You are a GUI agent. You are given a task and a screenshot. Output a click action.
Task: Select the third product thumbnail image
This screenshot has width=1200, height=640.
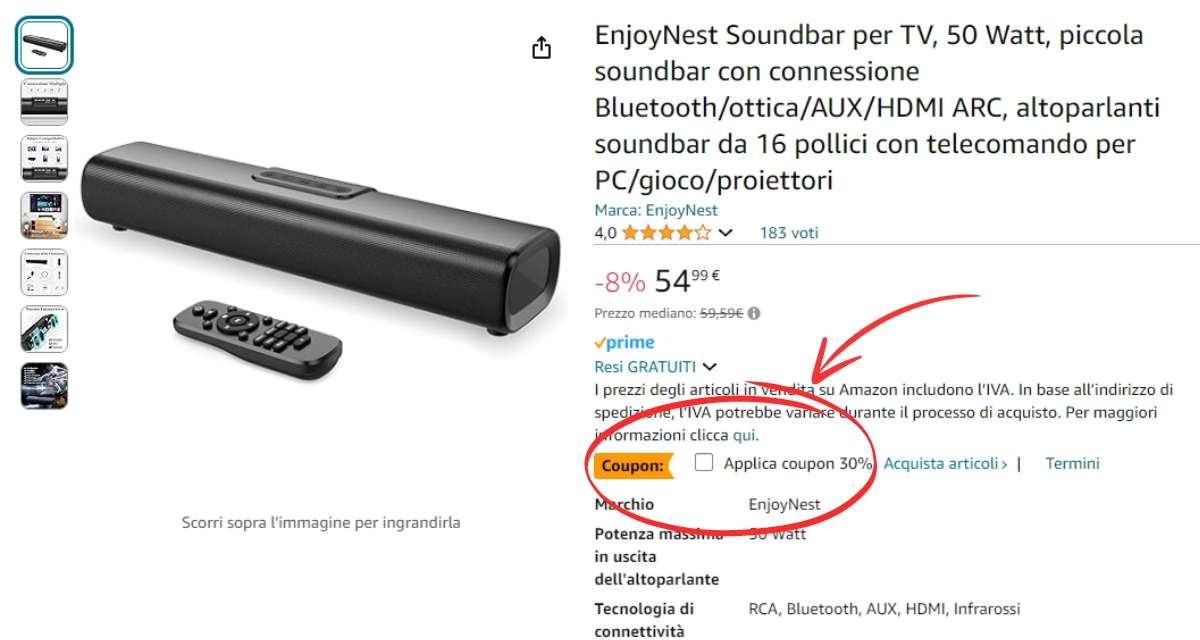[x=44, y=158]
